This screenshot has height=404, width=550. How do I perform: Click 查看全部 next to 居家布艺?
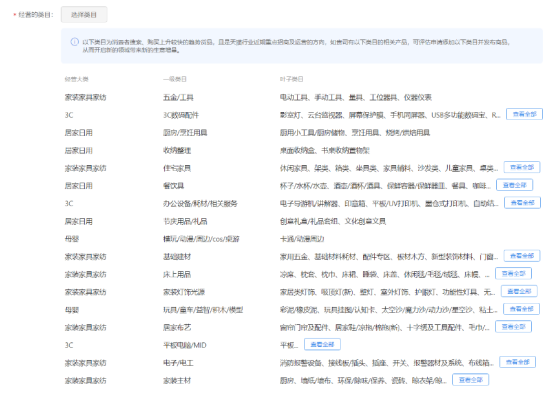pos(513,326)
